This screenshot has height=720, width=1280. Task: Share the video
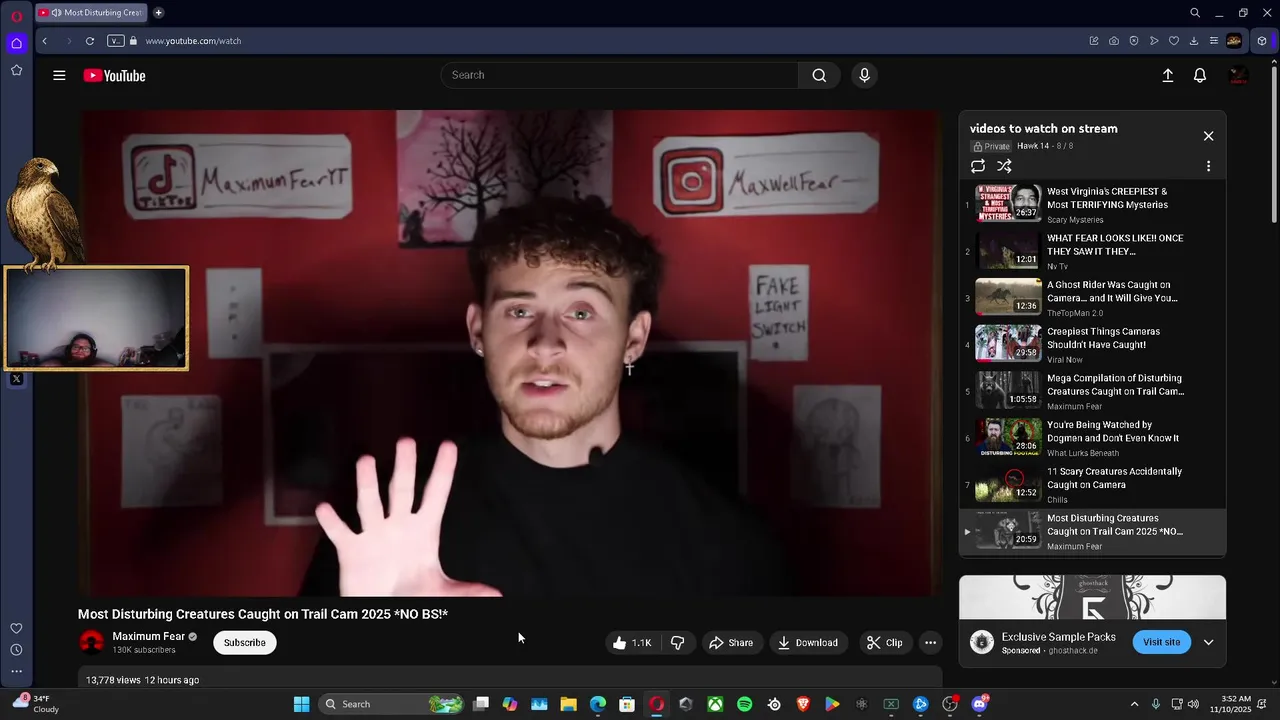pos(731,643)
